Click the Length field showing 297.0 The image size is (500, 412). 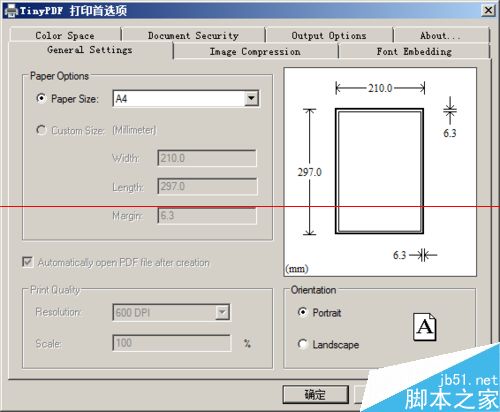click(x=207, y=186)
